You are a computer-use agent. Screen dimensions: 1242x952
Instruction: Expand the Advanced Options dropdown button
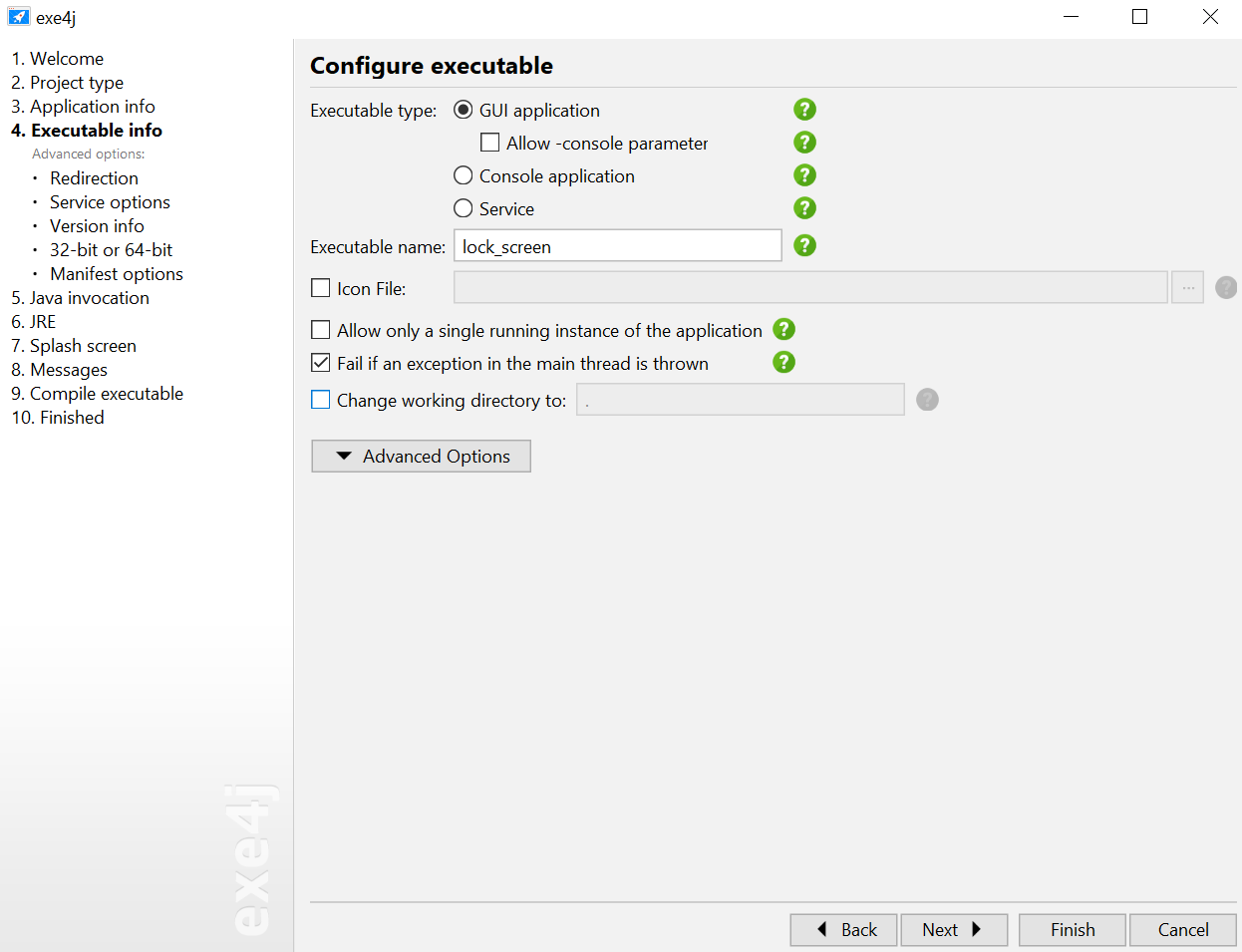click(421, 456)
